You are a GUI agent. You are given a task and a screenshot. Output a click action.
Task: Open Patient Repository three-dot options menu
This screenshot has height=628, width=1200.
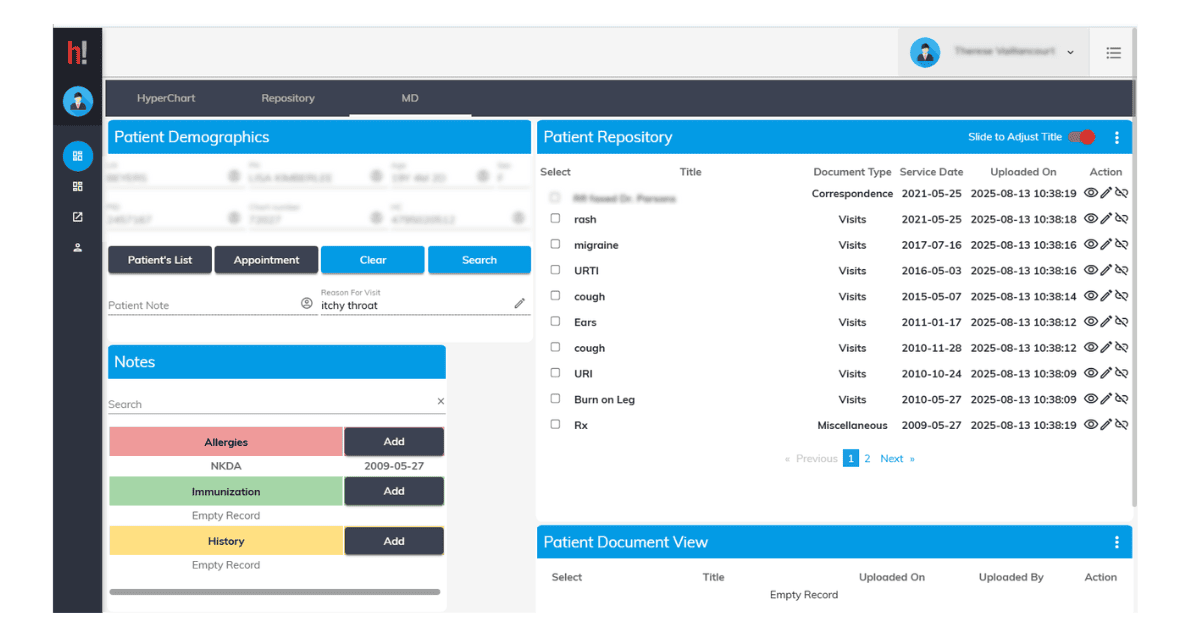pos(1117,138)
